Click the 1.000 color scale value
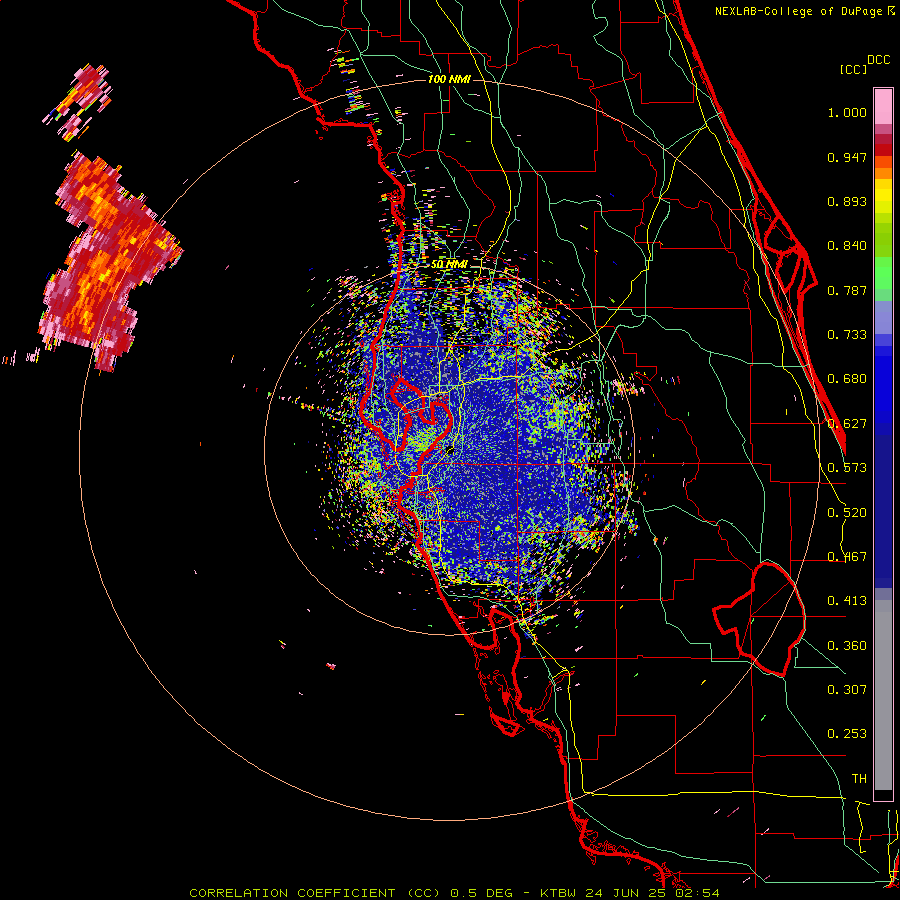 tap(847, 112)
